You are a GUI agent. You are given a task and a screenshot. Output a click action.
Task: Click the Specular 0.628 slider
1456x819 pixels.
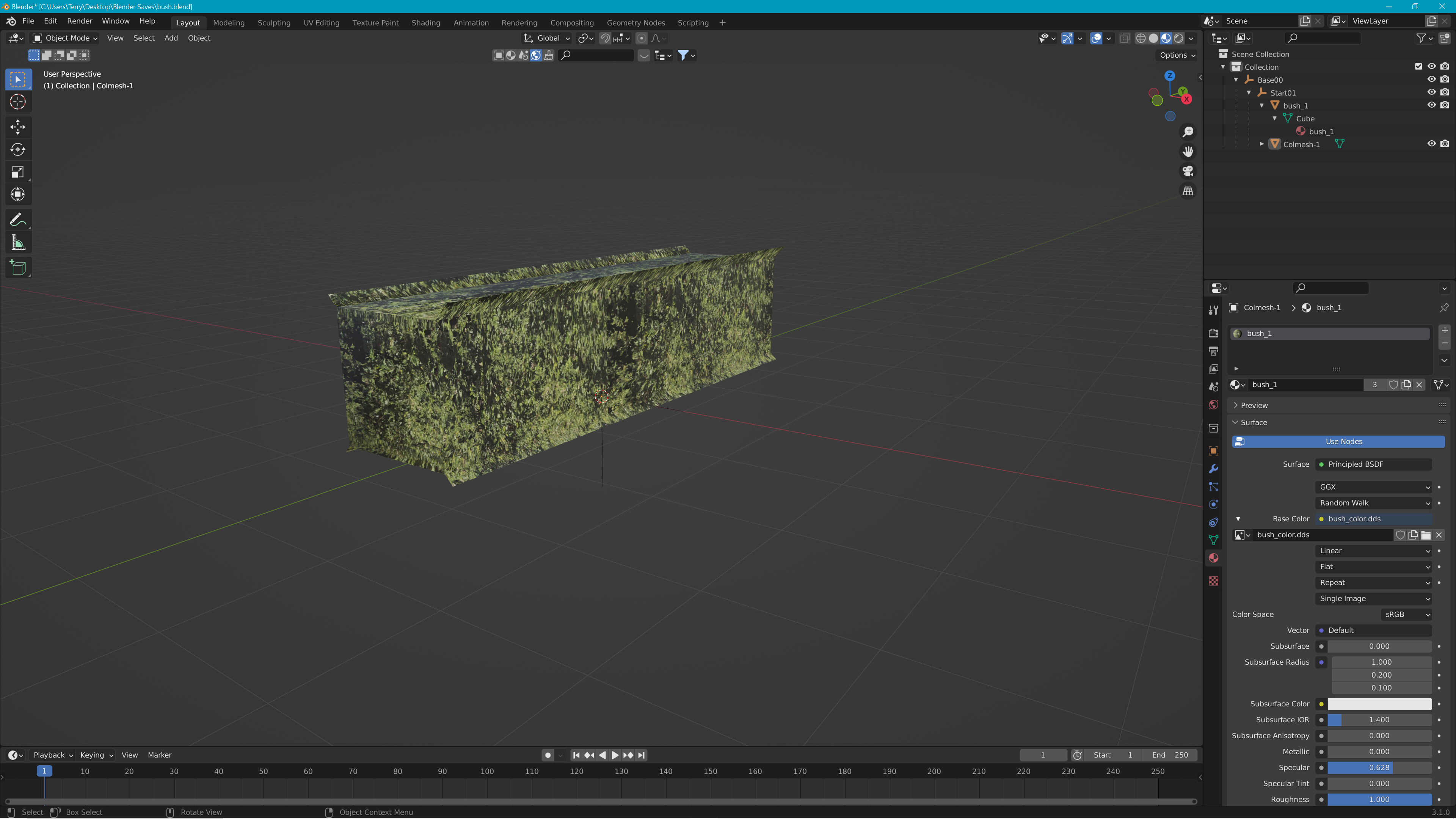point(1379,767)
